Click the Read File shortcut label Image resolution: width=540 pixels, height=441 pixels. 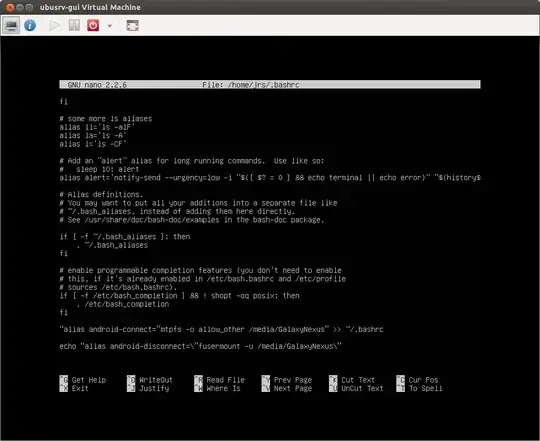(226, 380)
